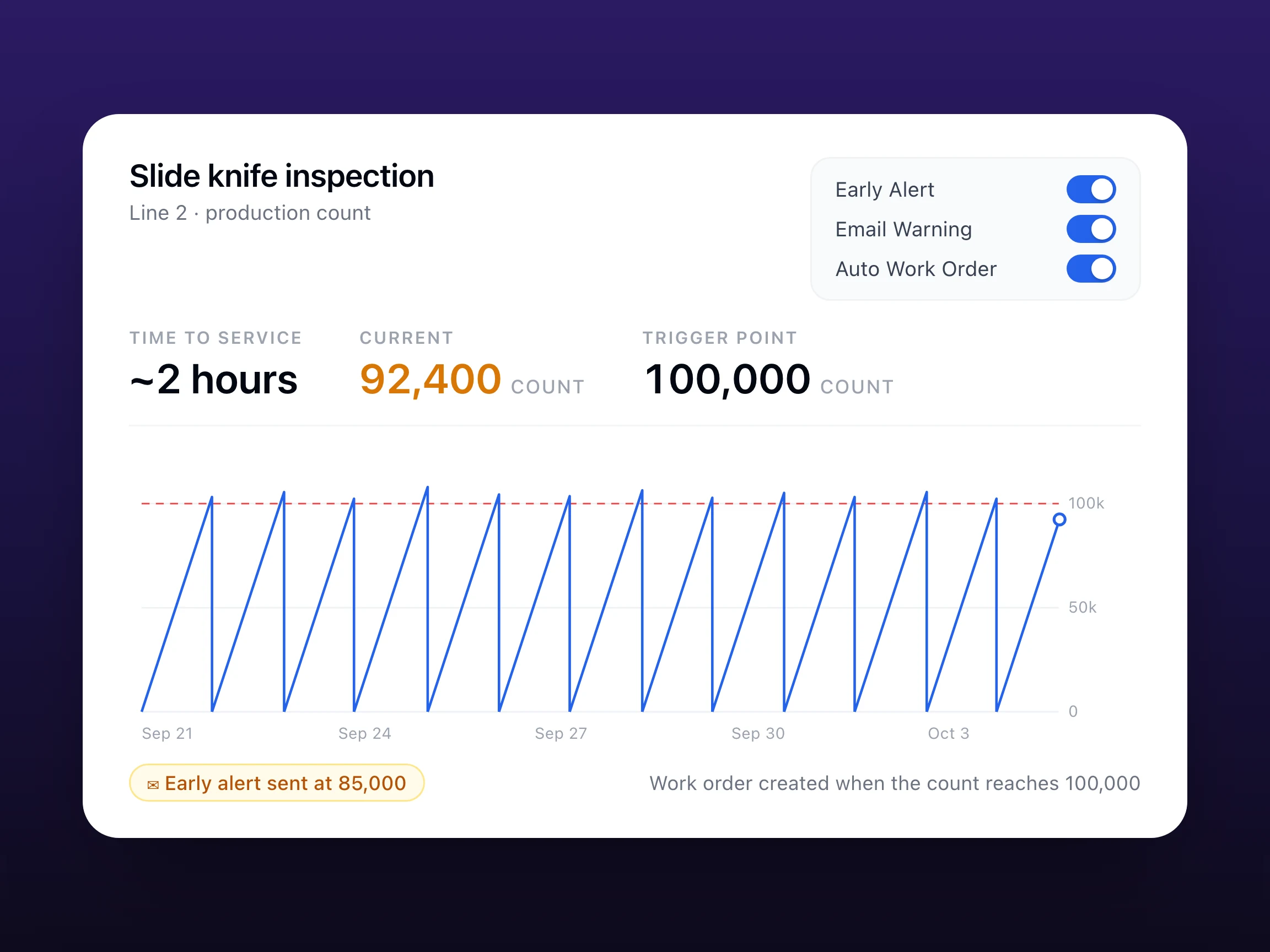The height and width of the screenshot is (952, 1270).
Task: Click the Sep 21 date label
Action: point(167,733)
